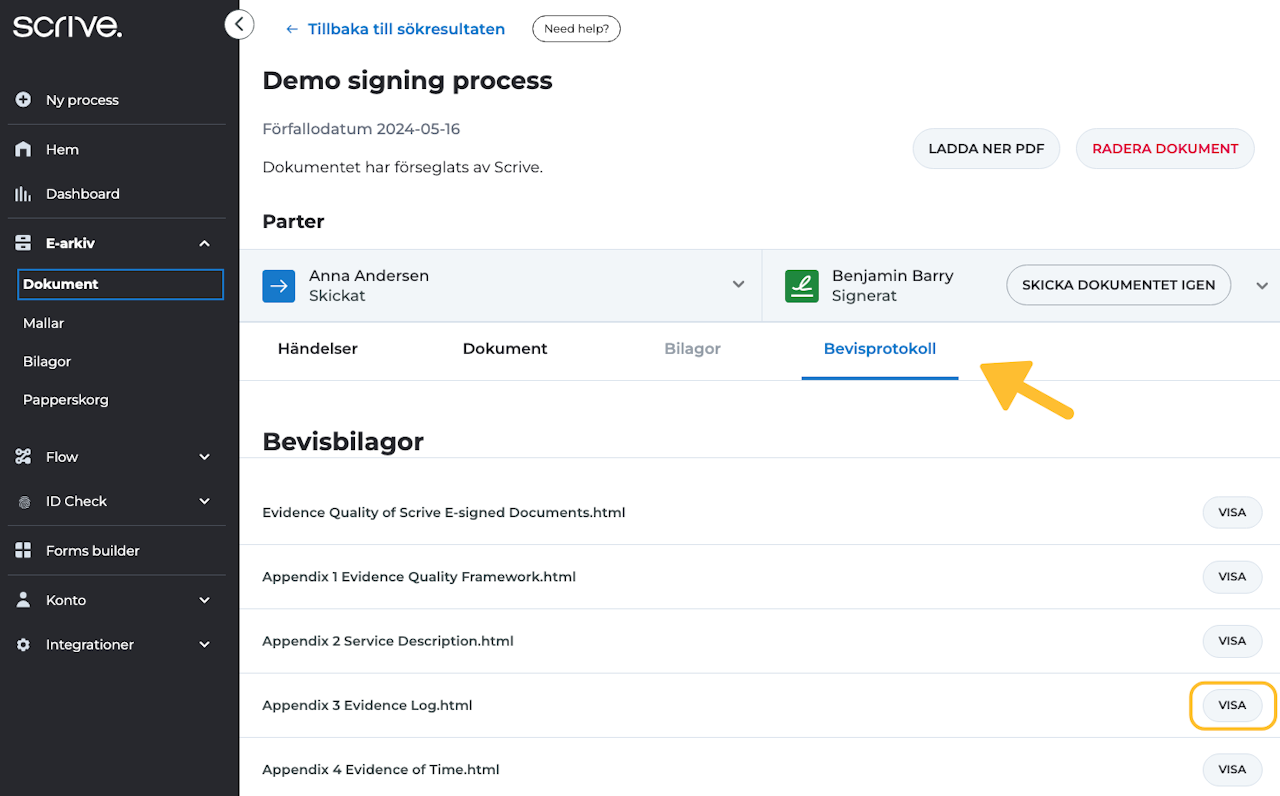
Task: Click the Hem house icon
Action: (x=24, y=149)
